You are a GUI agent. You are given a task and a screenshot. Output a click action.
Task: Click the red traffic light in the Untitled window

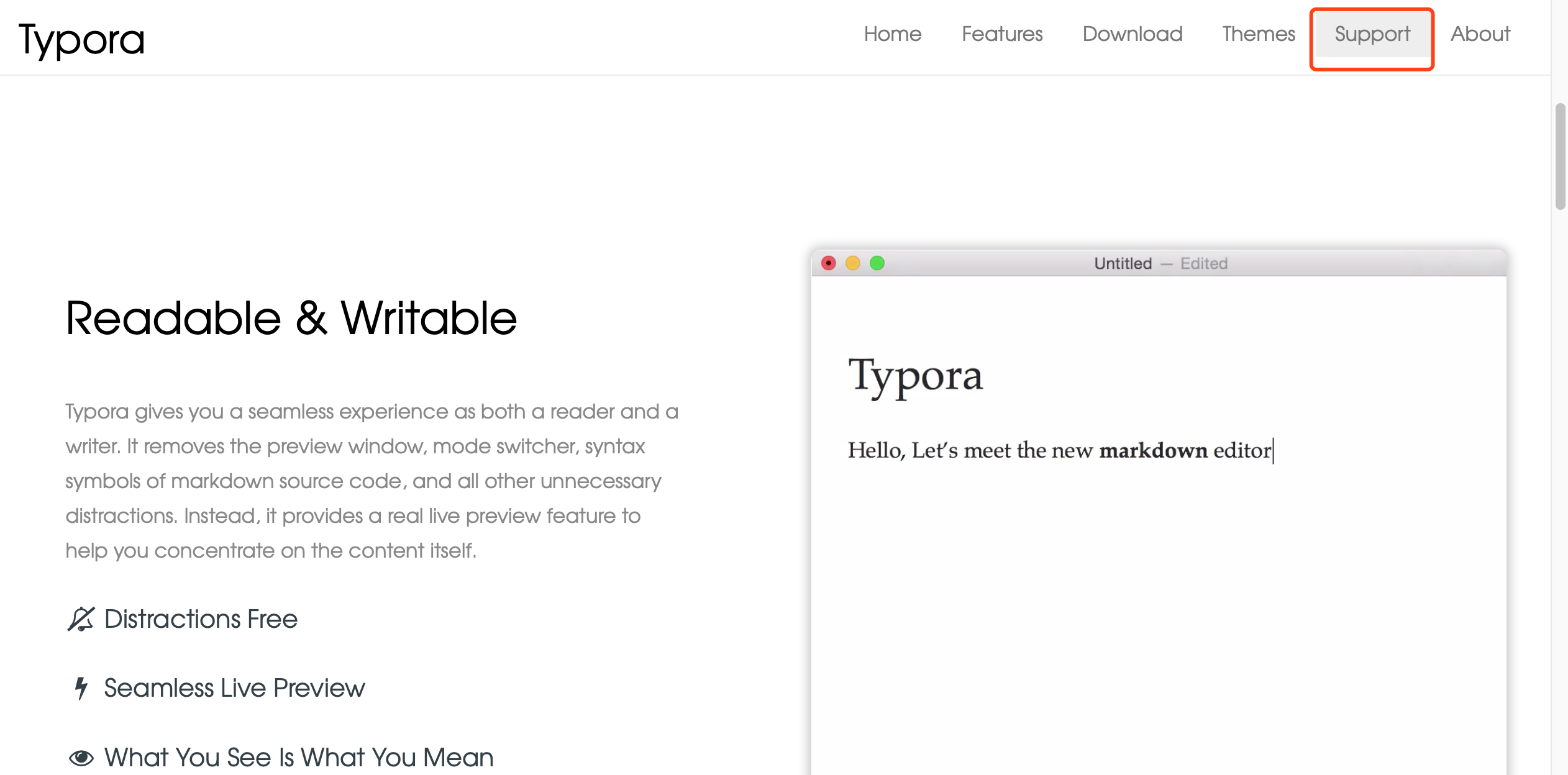coord(828,263)
